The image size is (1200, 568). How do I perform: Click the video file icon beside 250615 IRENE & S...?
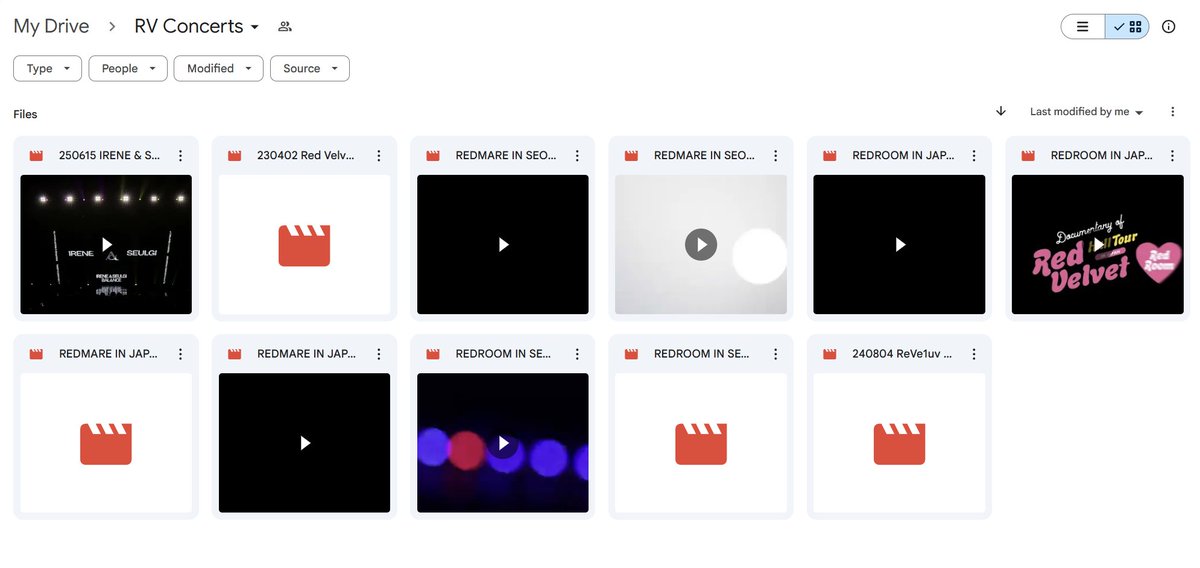tap(37, 156)
